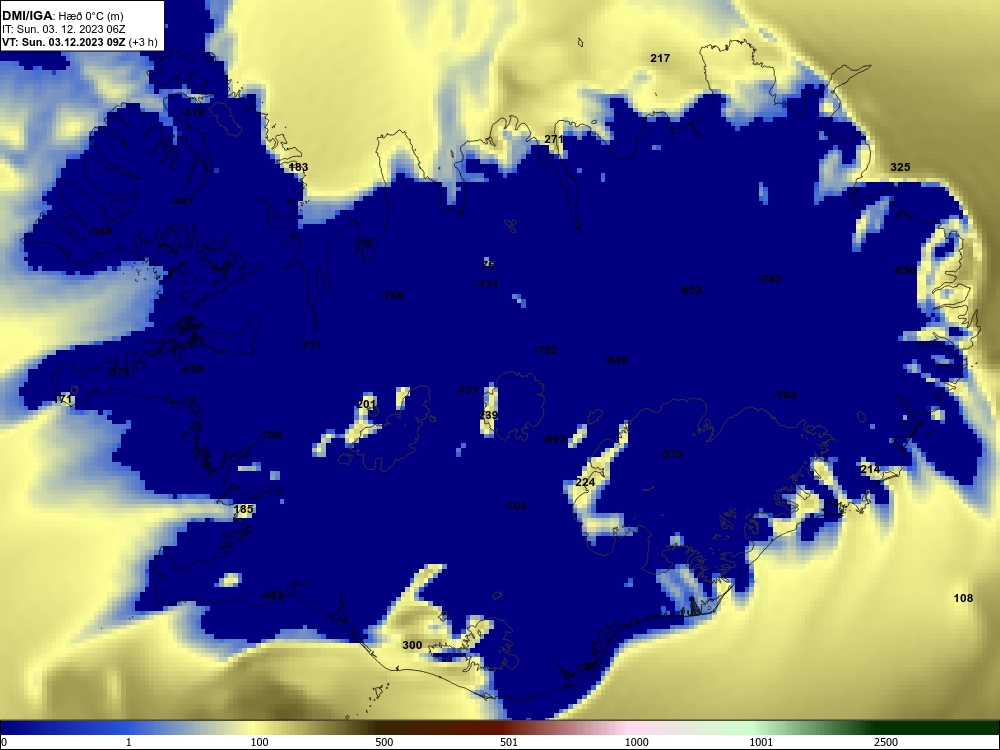The width and height of the screenshot is (1000, 750).
Task: Click the -700 value label
Action: 269,435
